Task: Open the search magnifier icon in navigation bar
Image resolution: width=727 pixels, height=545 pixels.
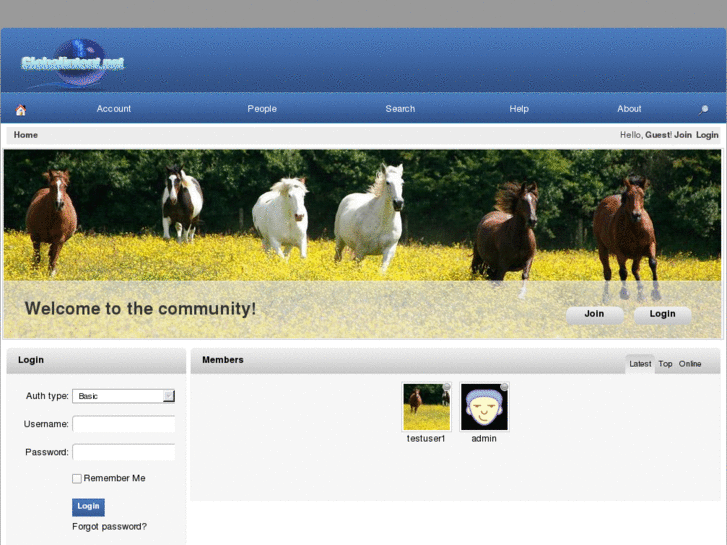Action: click(x=703, y=109)
